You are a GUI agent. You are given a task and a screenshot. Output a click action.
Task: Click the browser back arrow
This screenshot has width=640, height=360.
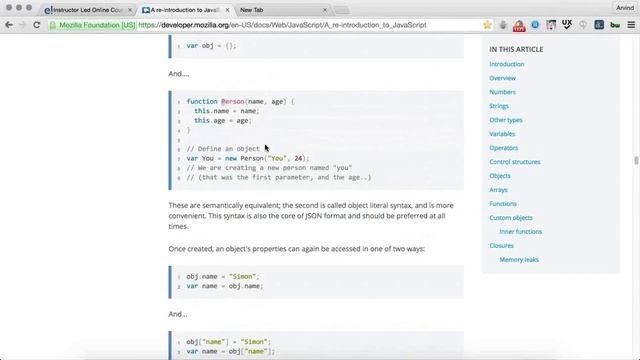(9, 25)
